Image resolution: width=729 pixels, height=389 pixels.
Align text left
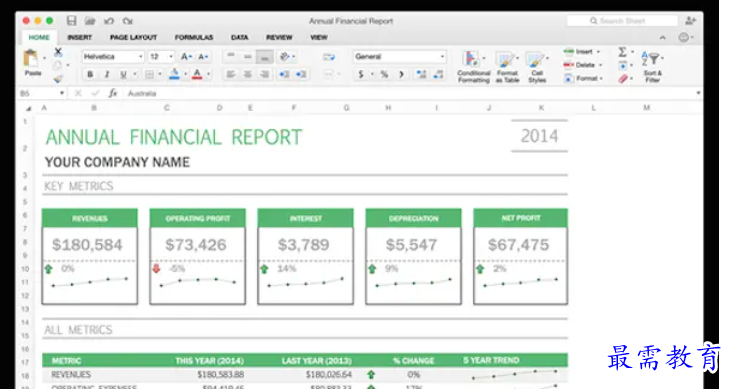pyautogui.click(x=231, y=74)
